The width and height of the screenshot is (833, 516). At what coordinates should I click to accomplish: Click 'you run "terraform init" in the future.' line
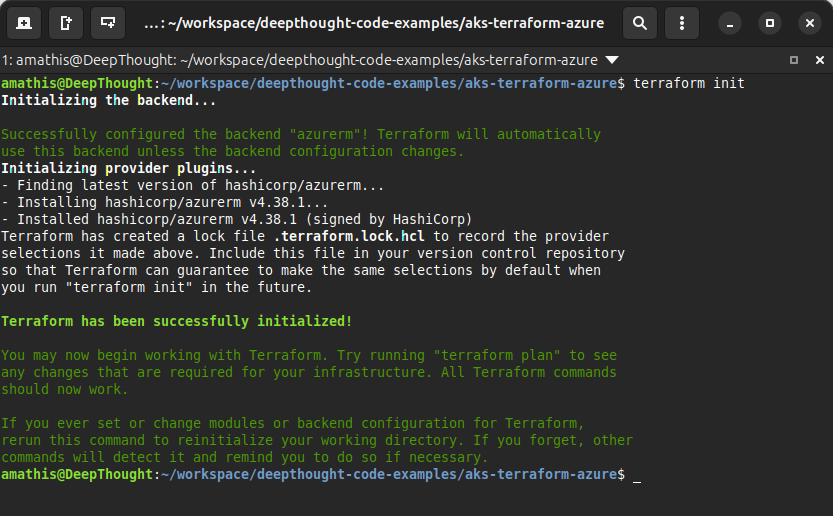coord(157,287)
